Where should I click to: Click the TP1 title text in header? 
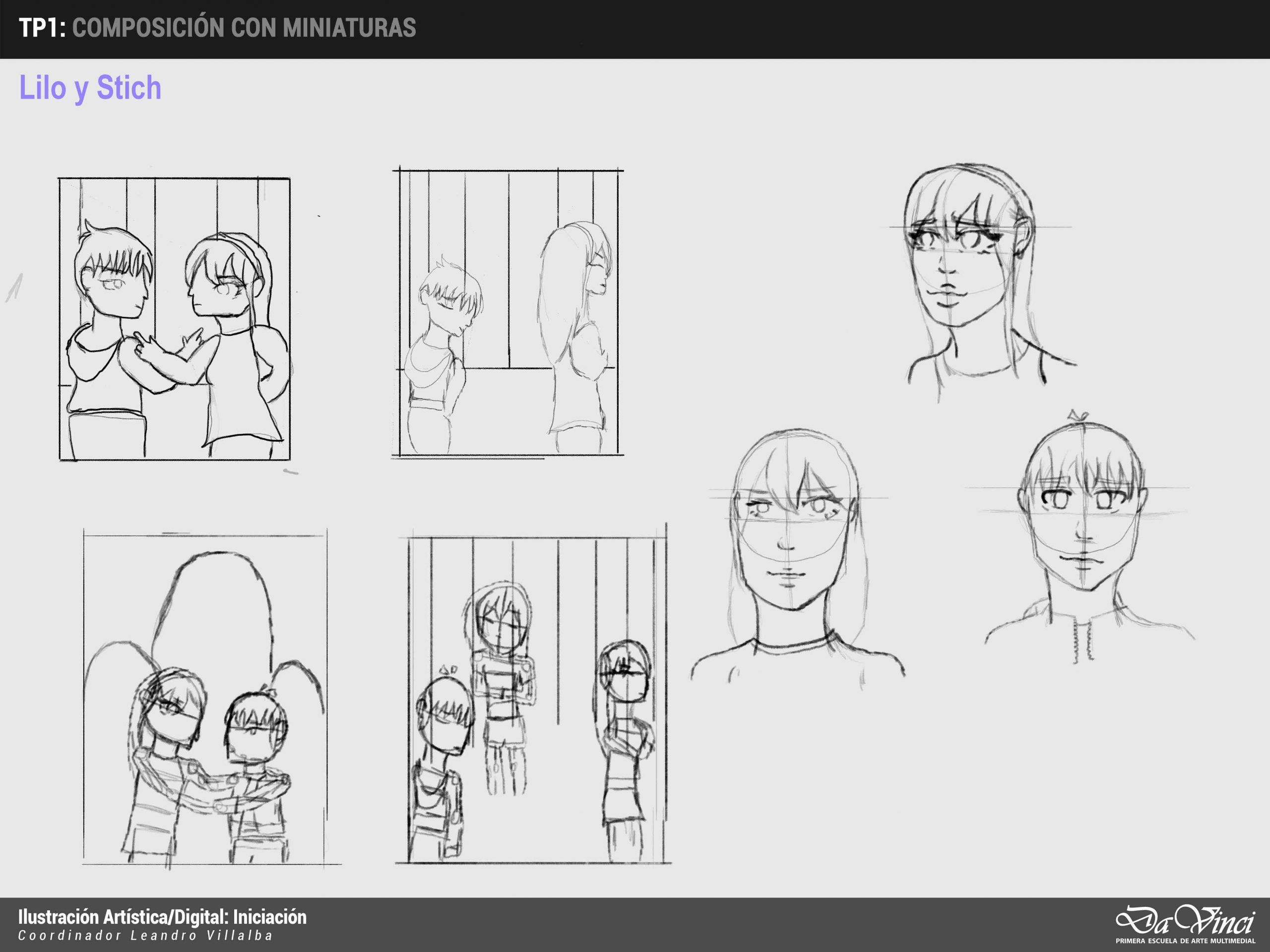coord(41,28)
